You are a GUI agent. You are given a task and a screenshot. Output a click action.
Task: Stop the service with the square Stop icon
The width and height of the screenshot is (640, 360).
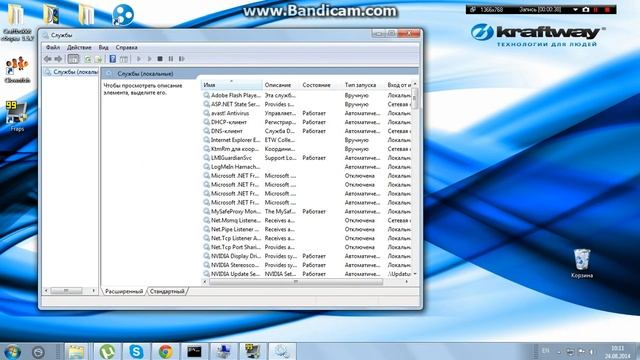tap(160, 59)
